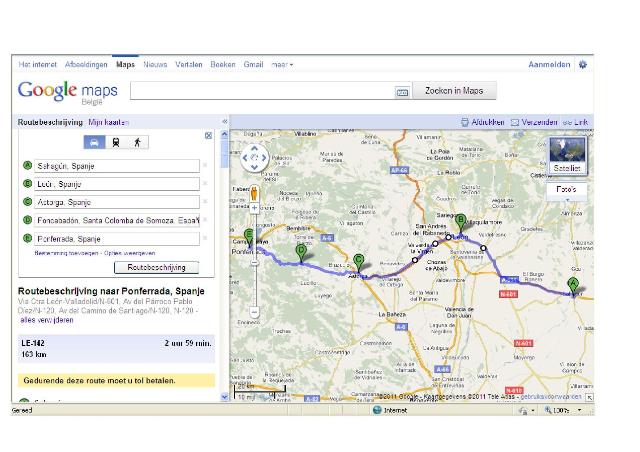The width and height of the screenshot is (640, 452).
Task: Pan the map down
Action: coord(254,167)
